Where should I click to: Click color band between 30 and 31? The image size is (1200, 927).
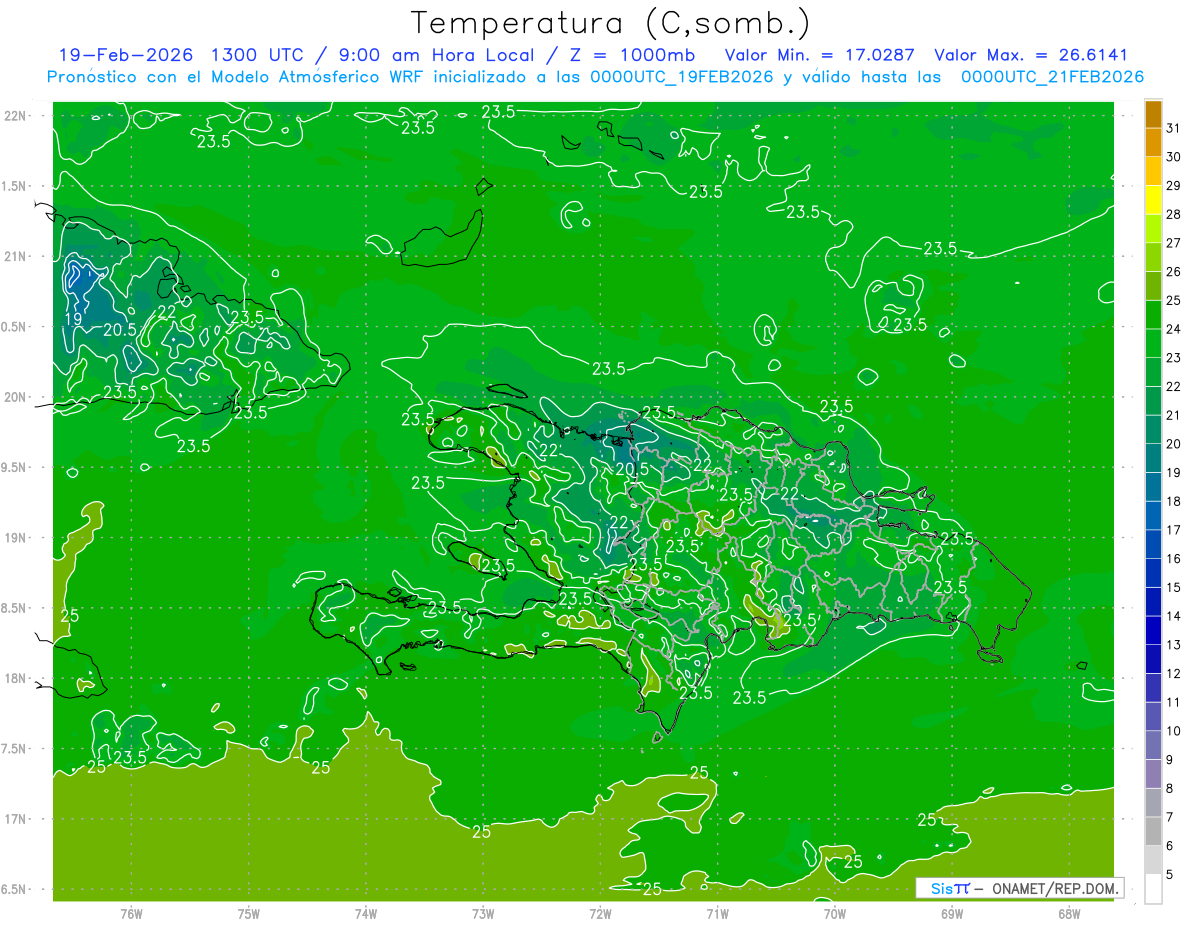[x=1153, y=143]
